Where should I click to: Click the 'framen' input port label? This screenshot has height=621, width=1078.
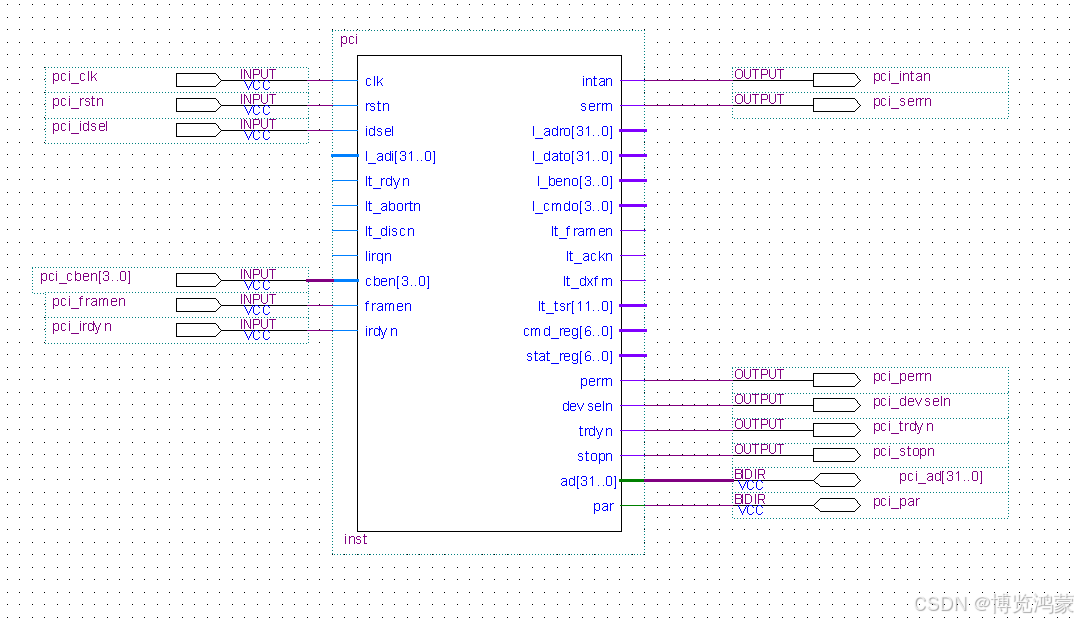point(388,306)
